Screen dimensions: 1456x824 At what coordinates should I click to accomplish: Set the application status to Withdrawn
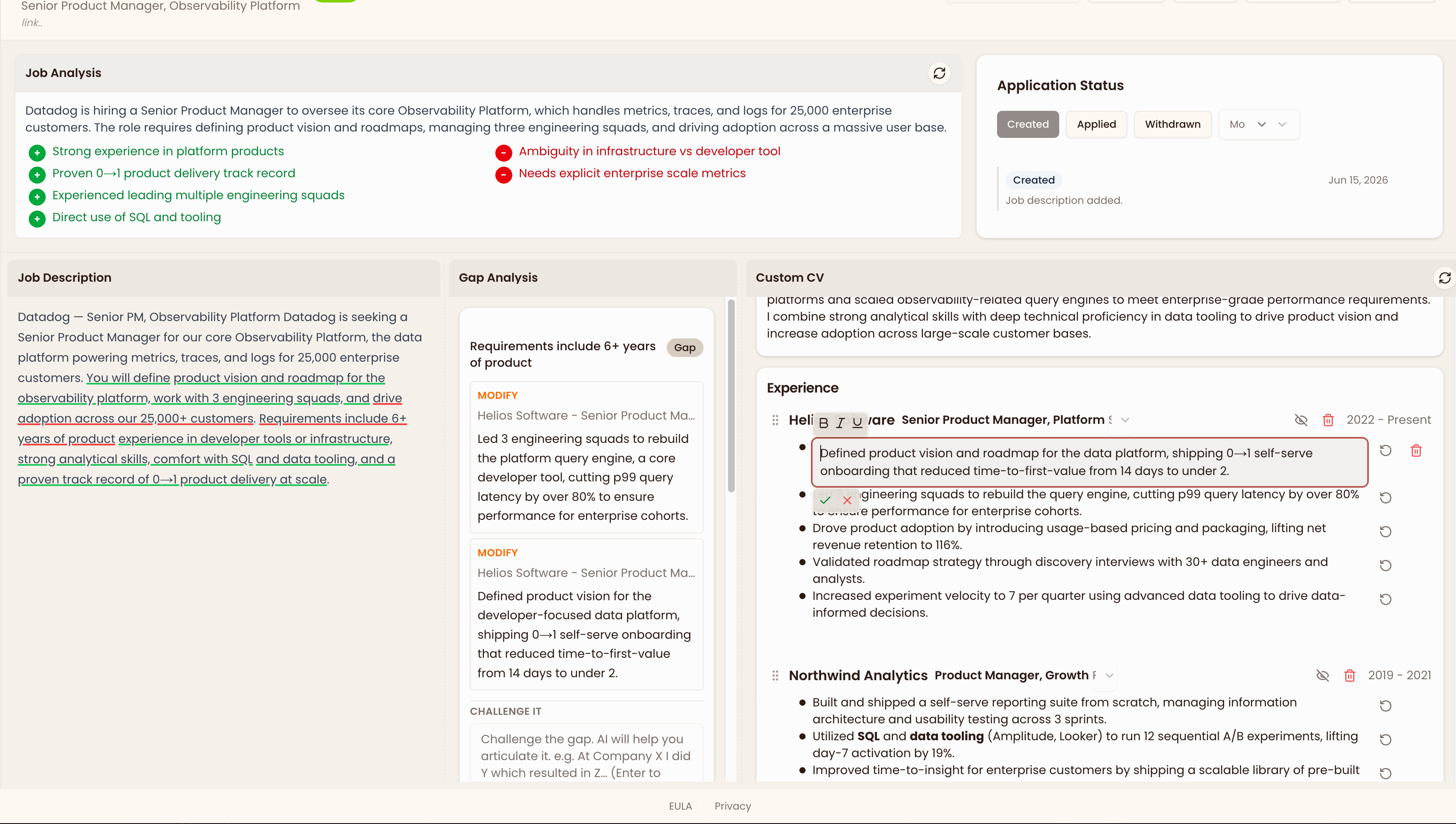click(x=1173, y=124)
